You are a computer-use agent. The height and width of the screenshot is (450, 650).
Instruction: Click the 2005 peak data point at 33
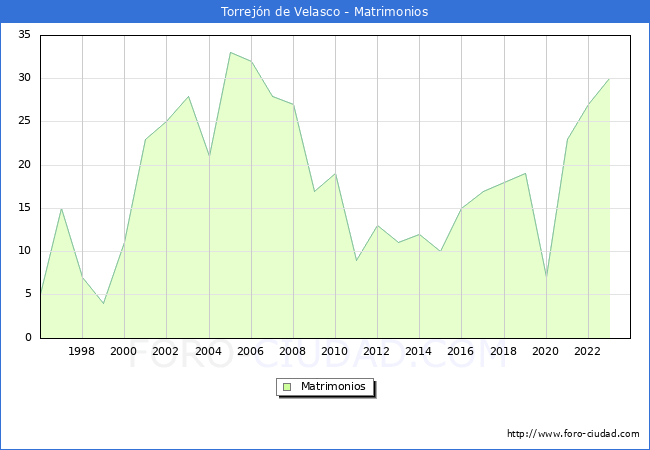pos(230,53)
